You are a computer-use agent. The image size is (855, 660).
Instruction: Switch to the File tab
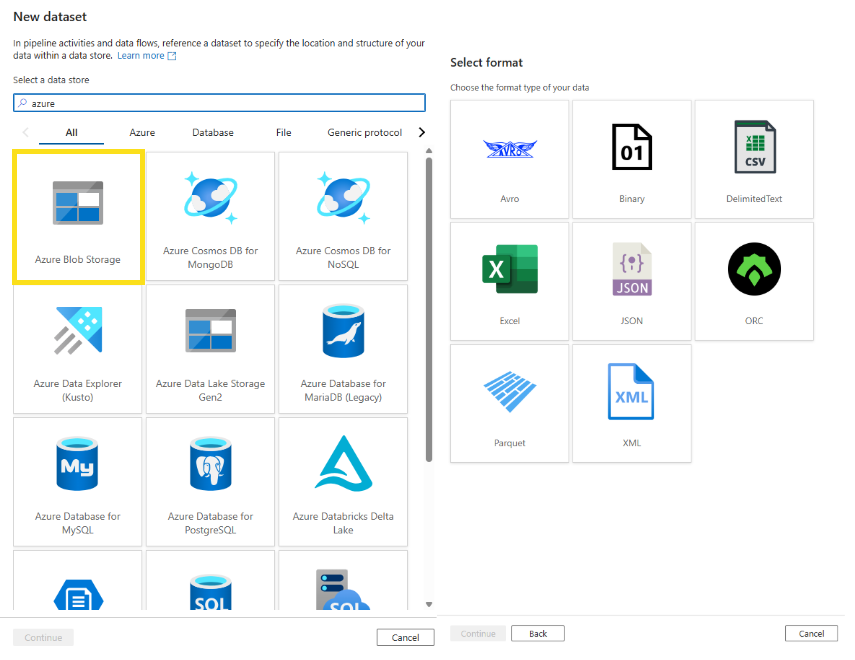[284, 133]
